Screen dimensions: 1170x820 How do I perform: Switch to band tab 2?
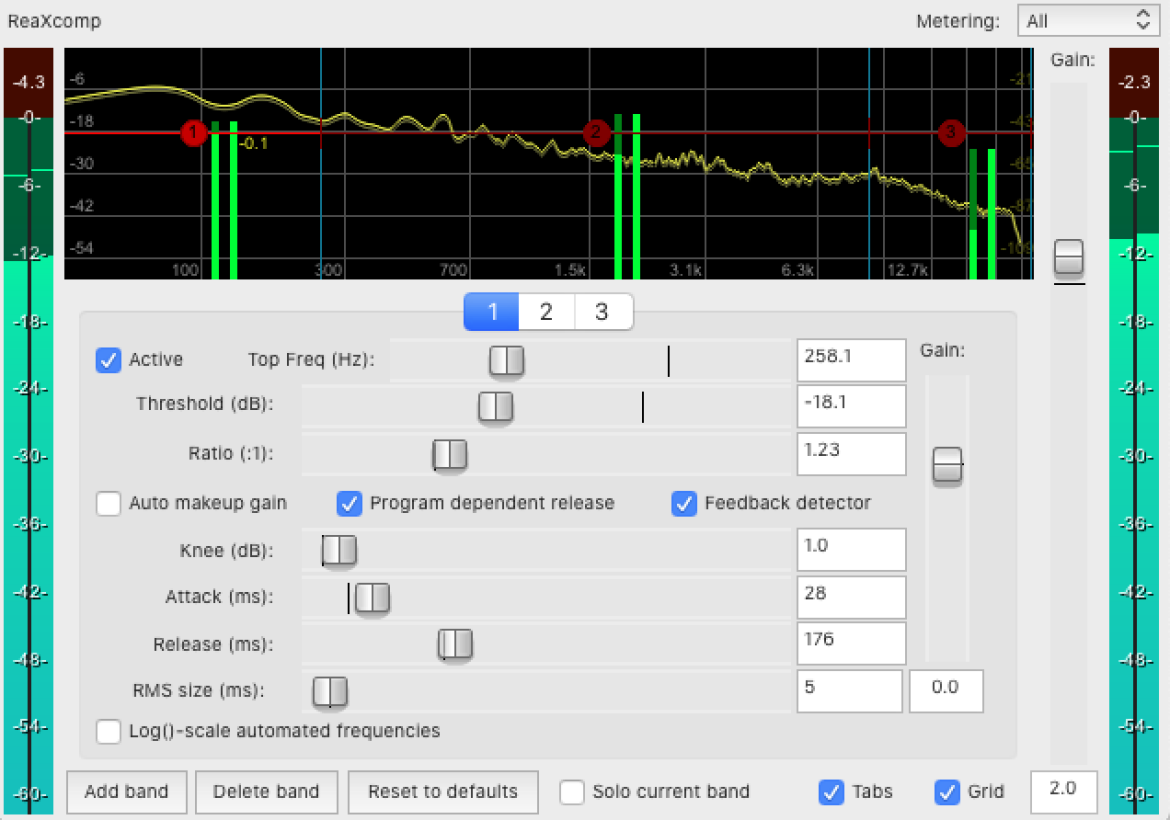point(546,311)
